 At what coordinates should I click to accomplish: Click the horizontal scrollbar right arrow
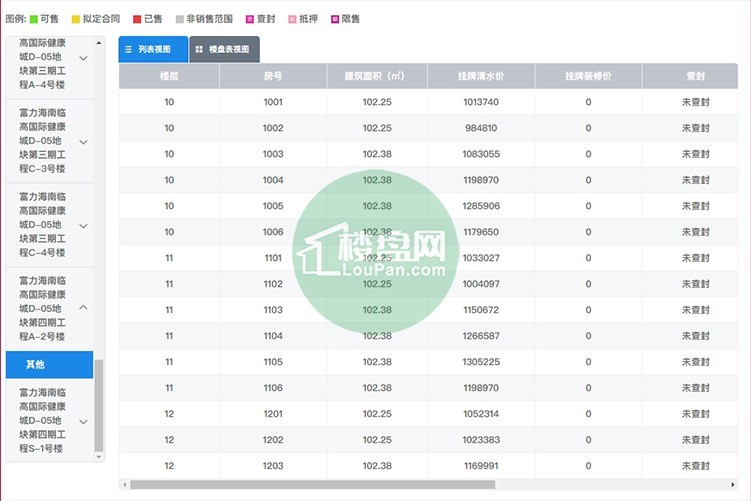(732, 485)
